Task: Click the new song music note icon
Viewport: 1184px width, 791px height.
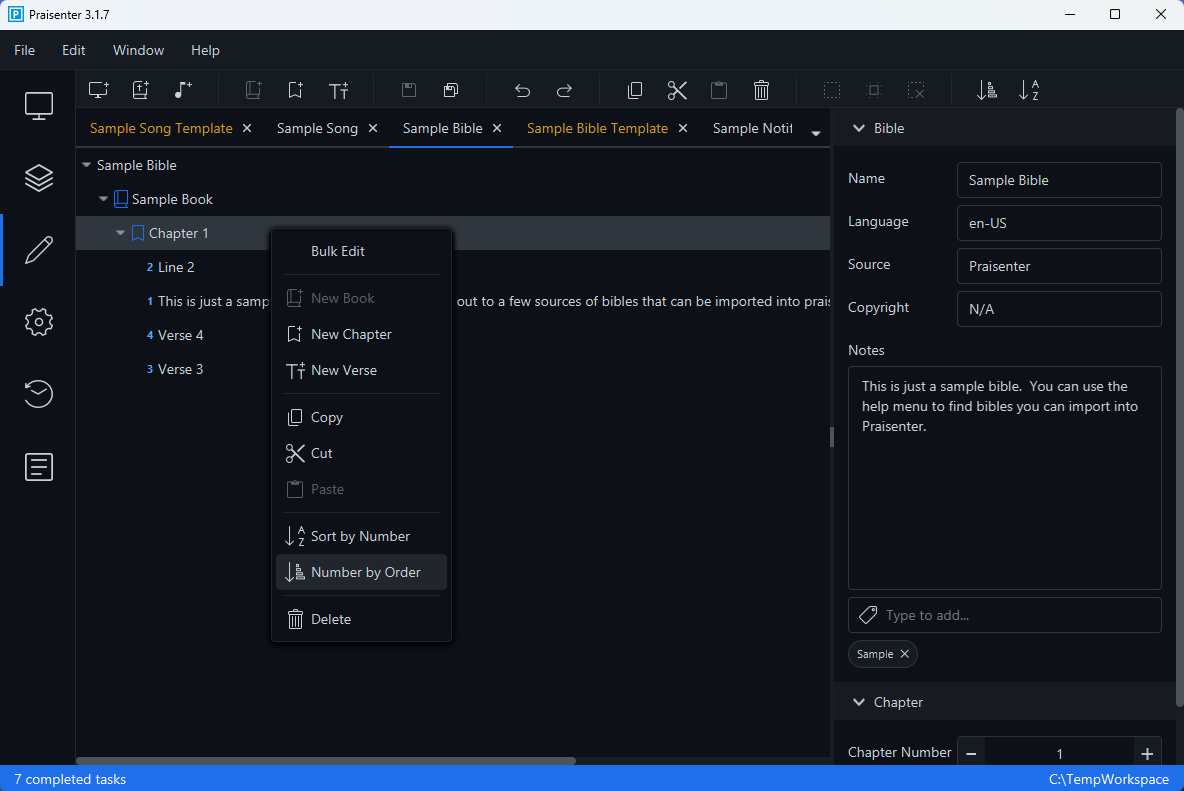Action: tap(182, 90)
